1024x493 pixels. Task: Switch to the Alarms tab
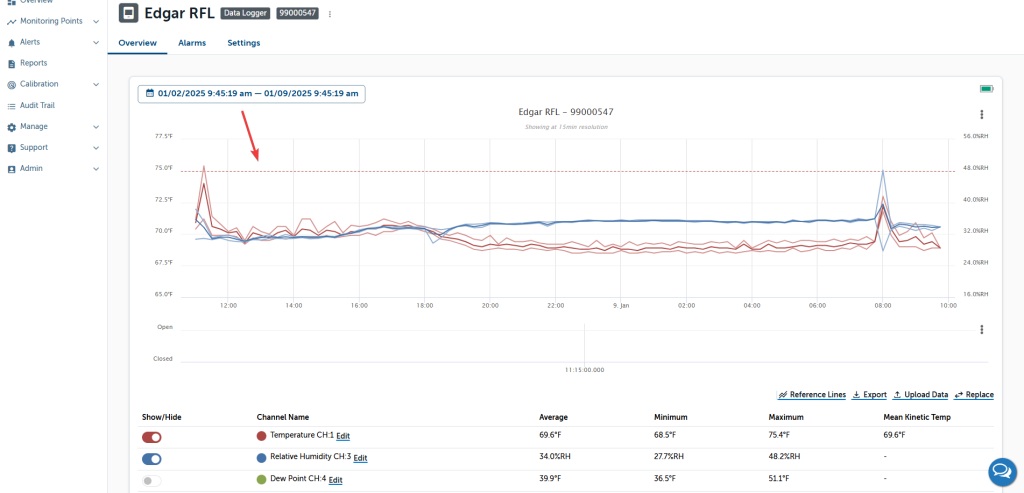coord(192,43)
